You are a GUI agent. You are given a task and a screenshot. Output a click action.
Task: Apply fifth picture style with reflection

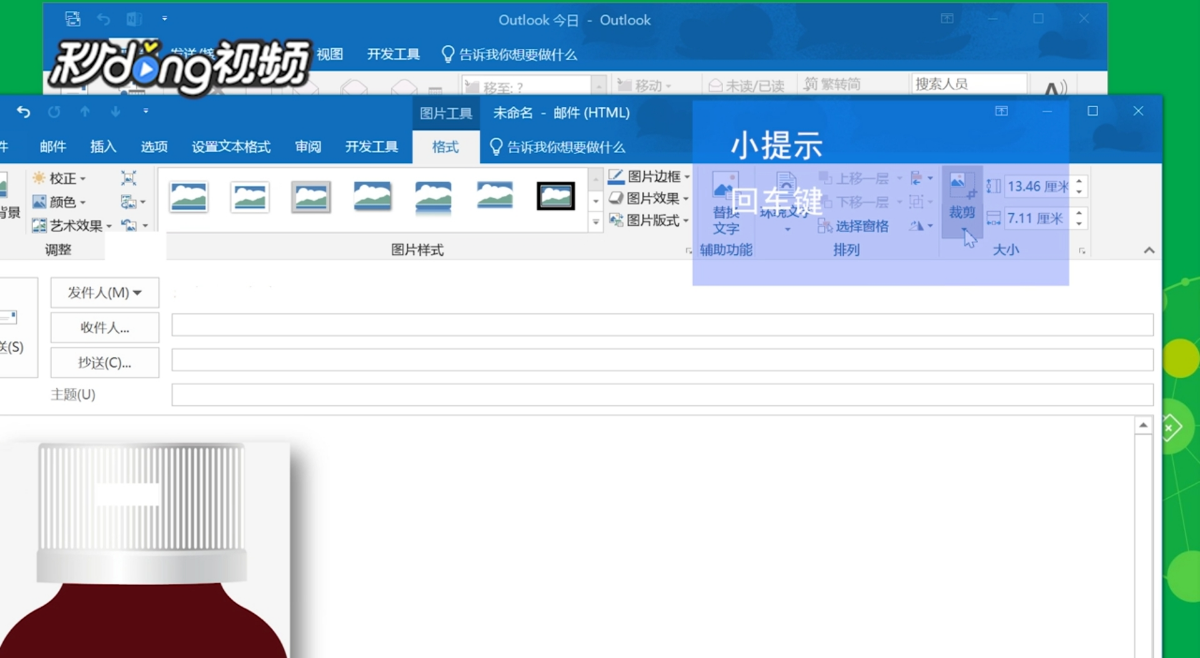click(433, 196)
